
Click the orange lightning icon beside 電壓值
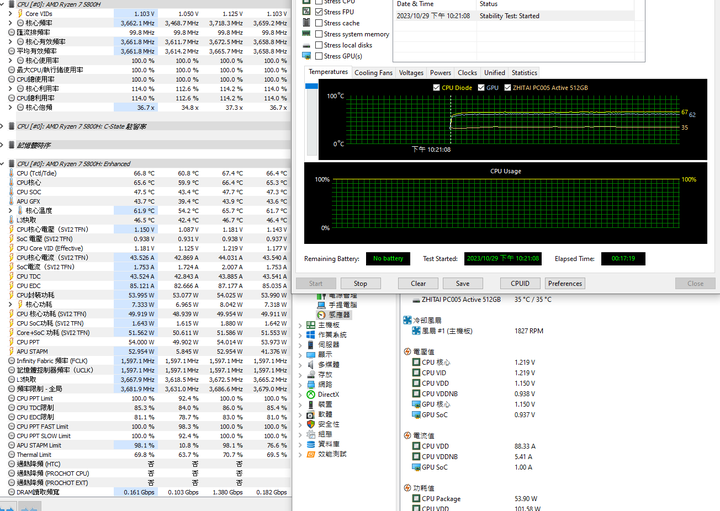click(x=407, y=352)
